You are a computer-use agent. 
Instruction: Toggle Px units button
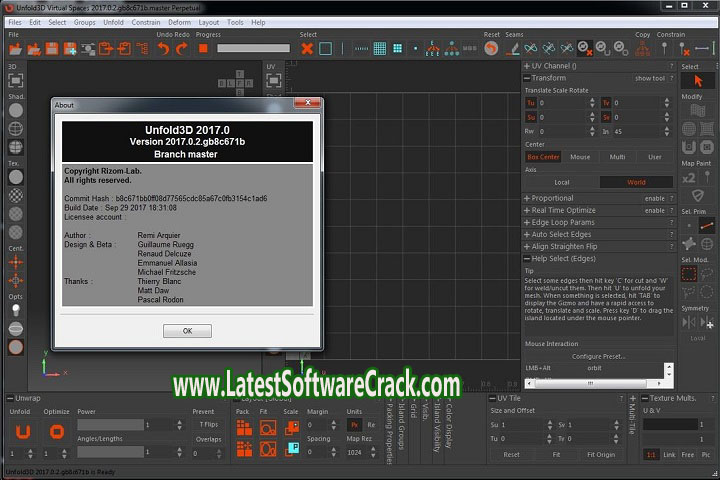(354, 425)
